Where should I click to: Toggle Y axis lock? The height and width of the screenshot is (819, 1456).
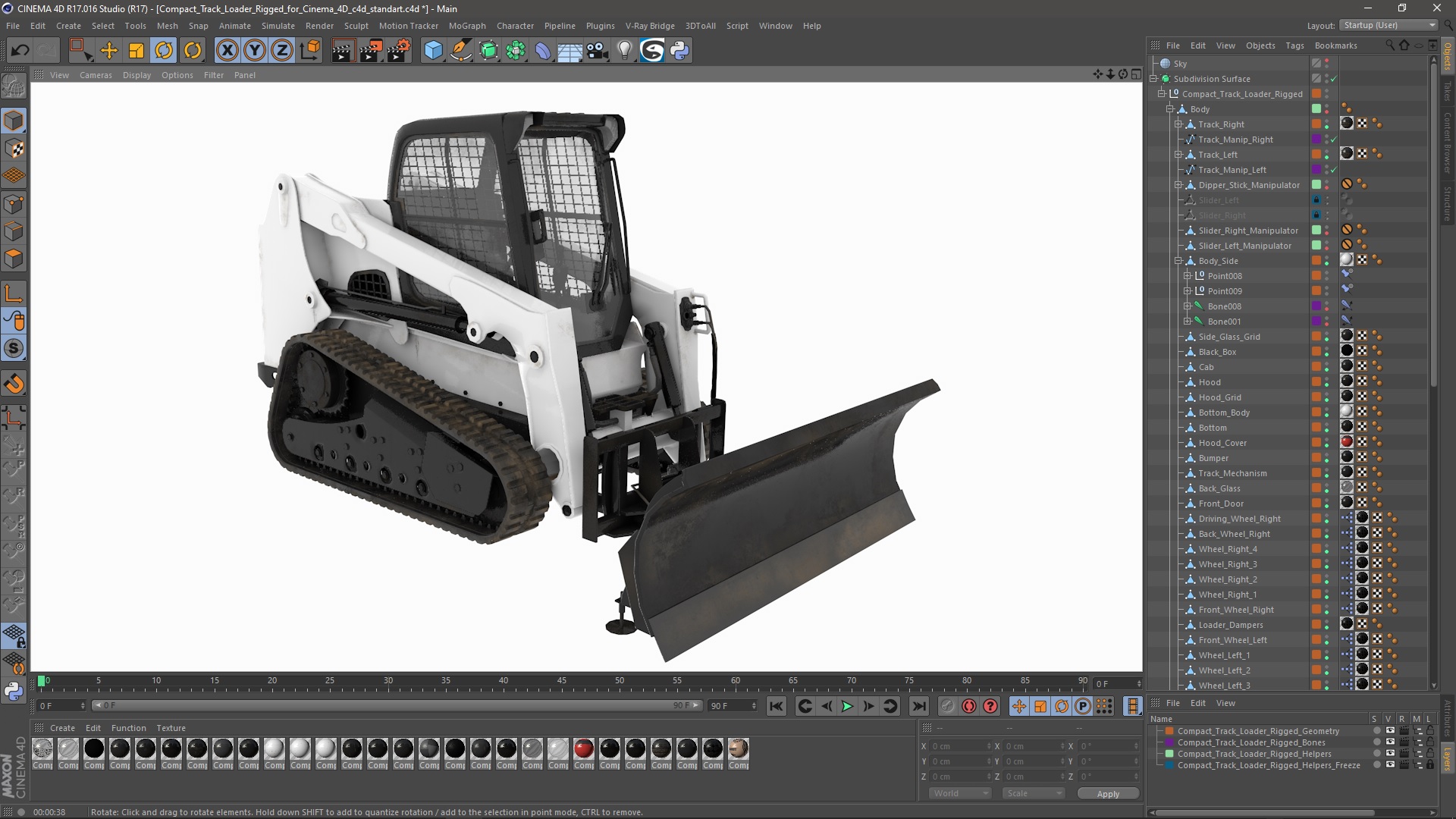point(255,51)
